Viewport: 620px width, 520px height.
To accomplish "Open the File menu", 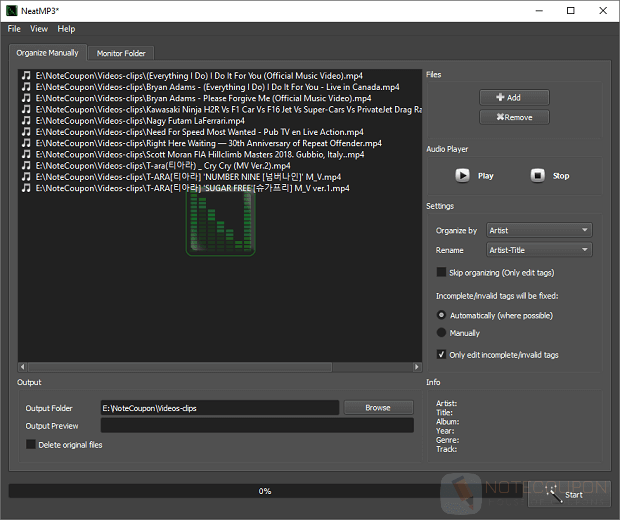I will (x=14, y=29).
